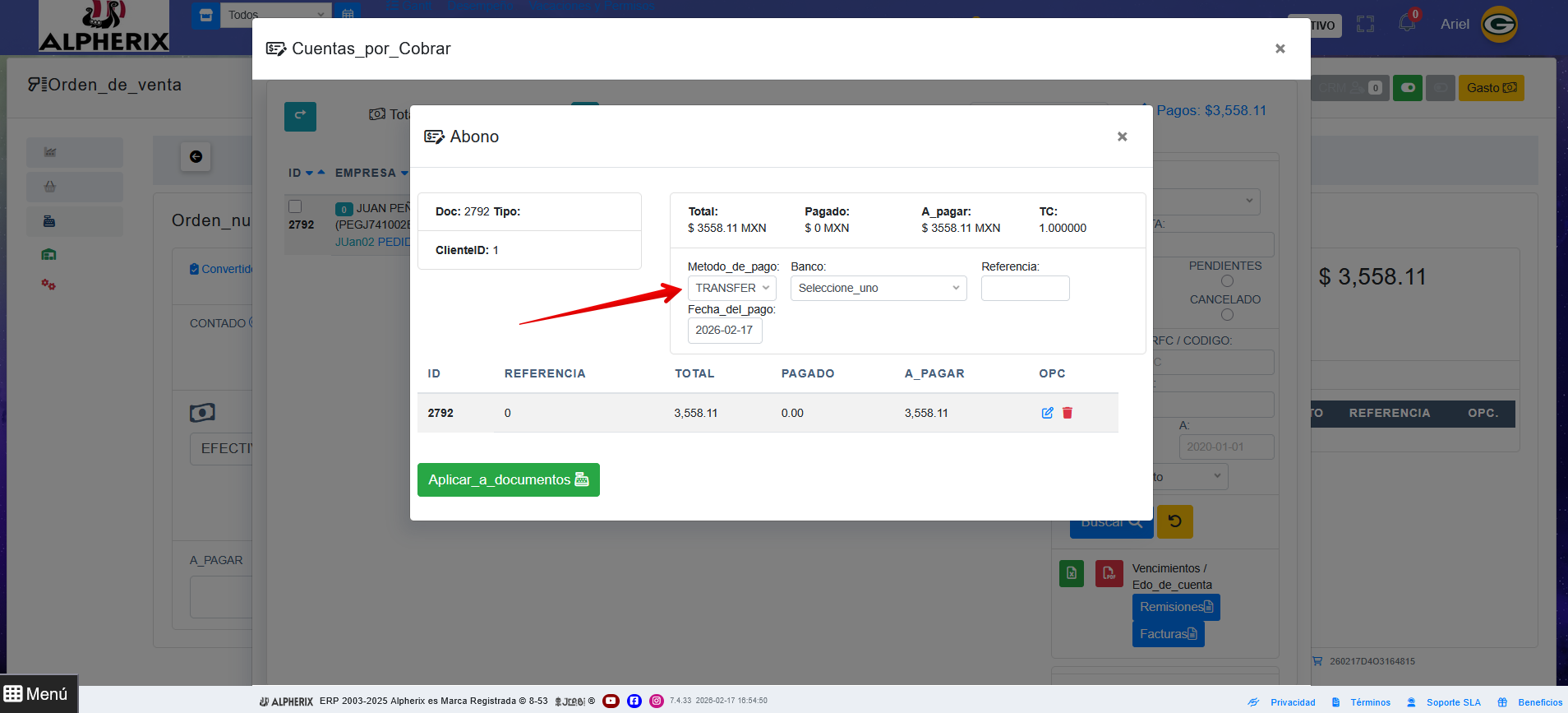Open the Todos dropdown in top bar
This screenshot has height=713, width=1568.
pyautogui.click(x=275, y=14)
